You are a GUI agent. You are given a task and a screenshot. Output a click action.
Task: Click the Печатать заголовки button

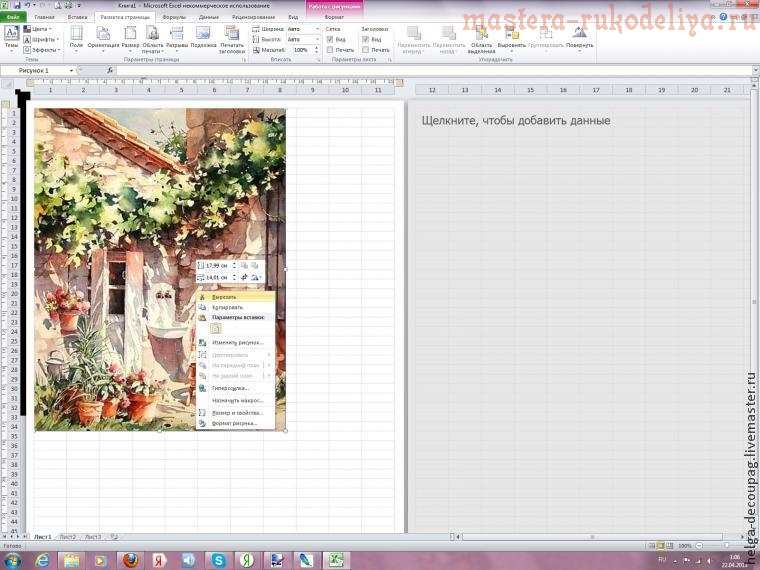(232, 40)
